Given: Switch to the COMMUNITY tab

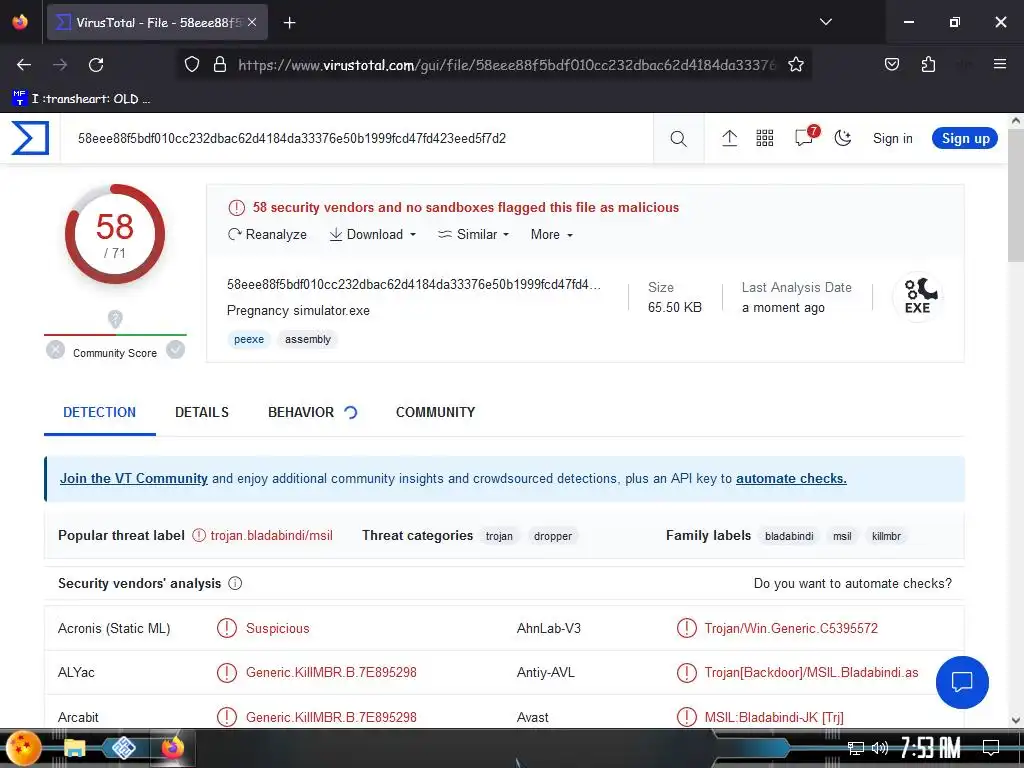Looking at the screenshot, I should click(436, 413).
